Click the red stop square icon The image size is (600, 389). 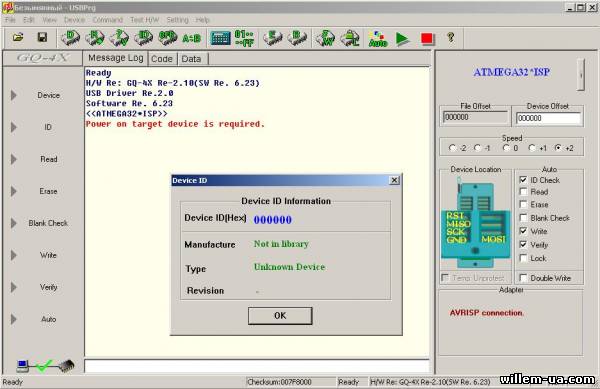pyautogui.click(x=427, y=39)
